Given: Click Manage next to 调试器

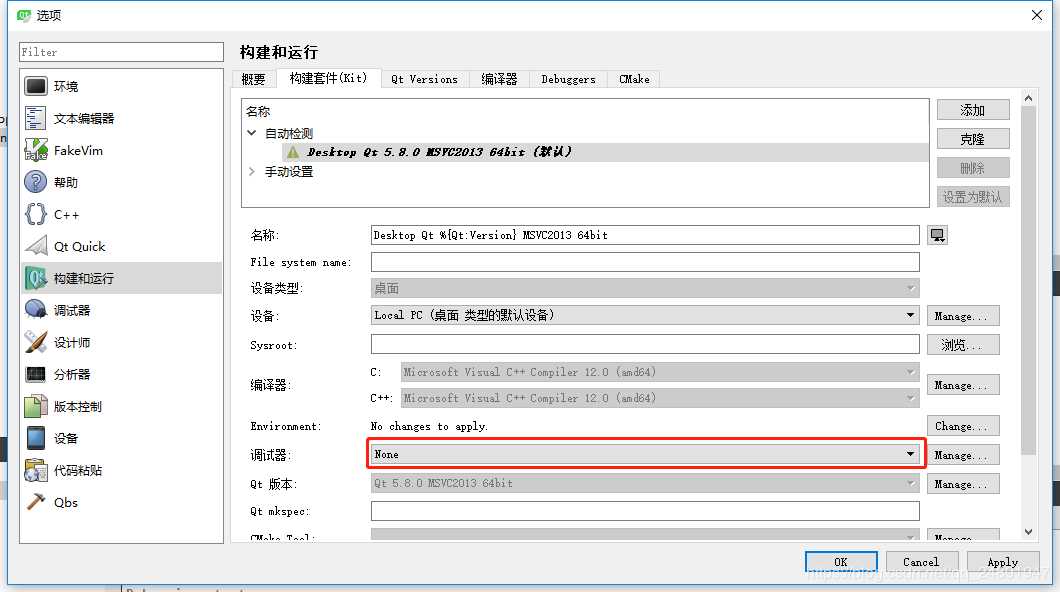Looking at the screenshot, I should [963, 455].
